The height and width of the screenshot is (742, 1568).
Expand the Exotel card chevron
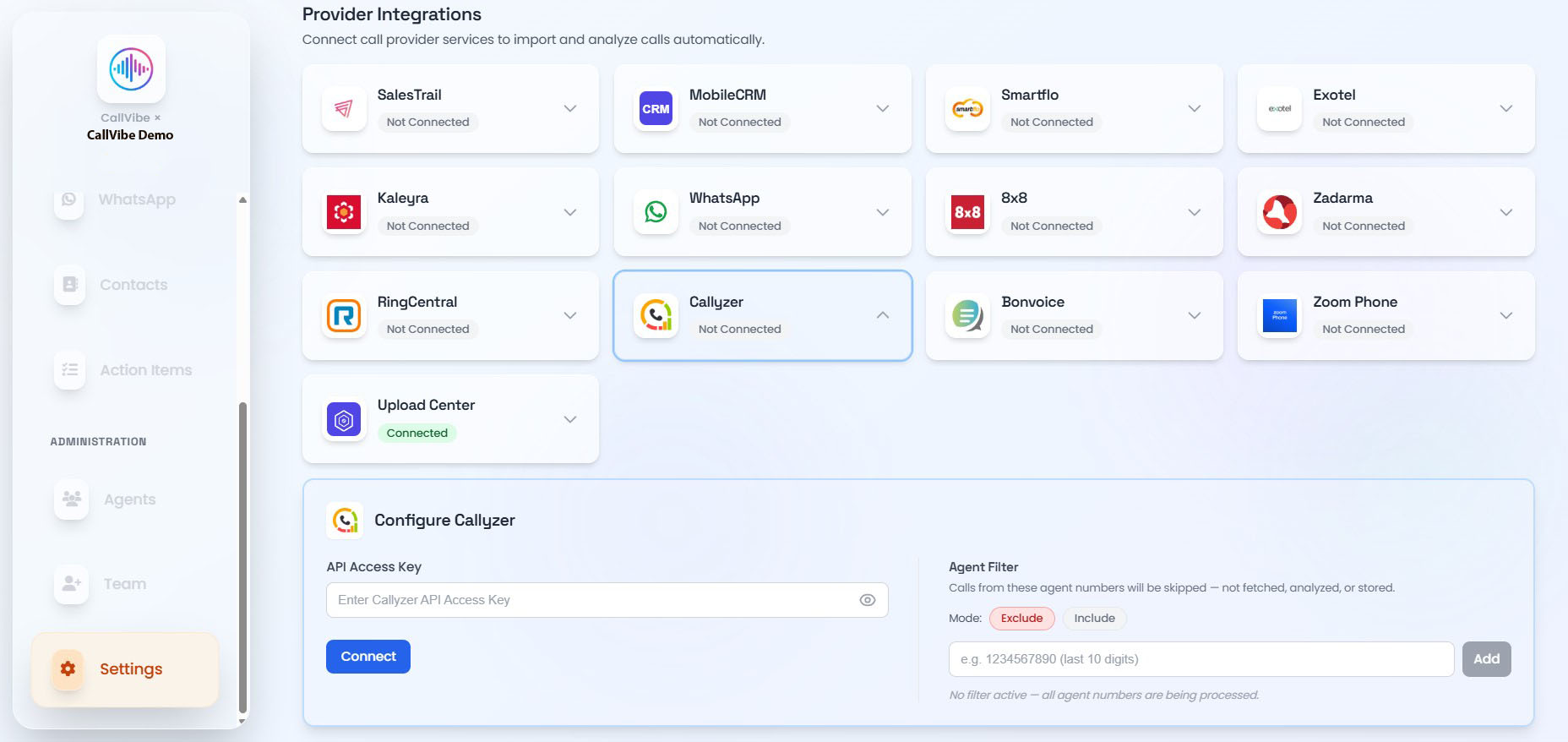(x=1506, y=109)
